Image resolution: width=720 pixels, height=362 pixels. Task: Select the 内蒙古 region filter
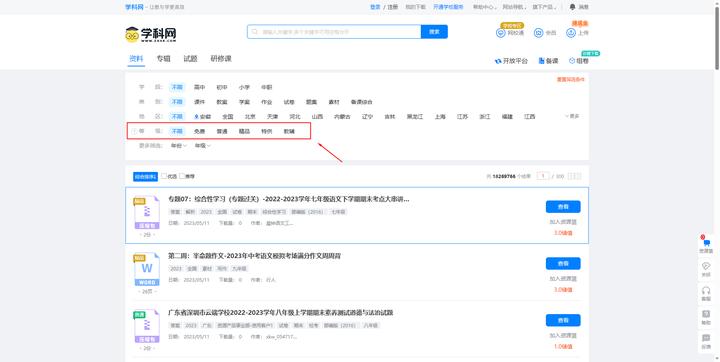point(342,117)
